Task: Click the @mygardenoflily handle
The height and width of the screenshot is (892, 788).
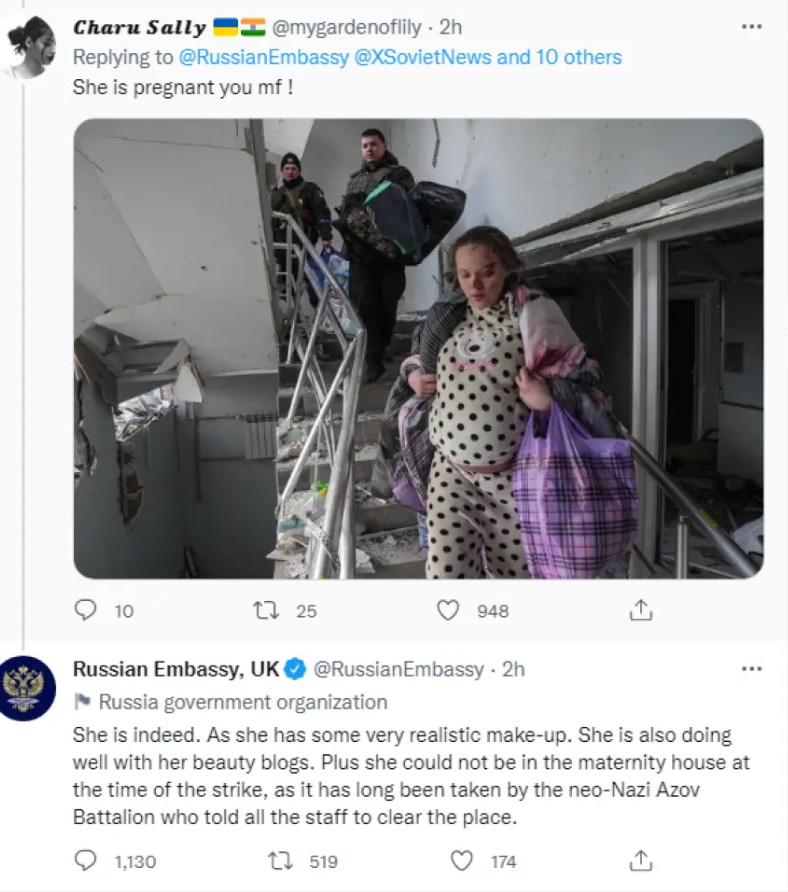Action: click(346, 27)
